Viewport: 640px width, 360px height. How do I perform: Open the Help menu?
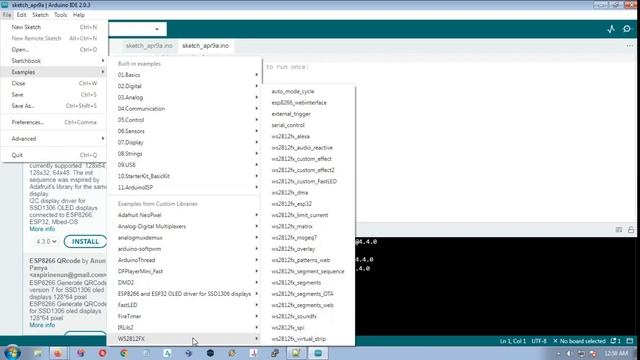[79, 15]
